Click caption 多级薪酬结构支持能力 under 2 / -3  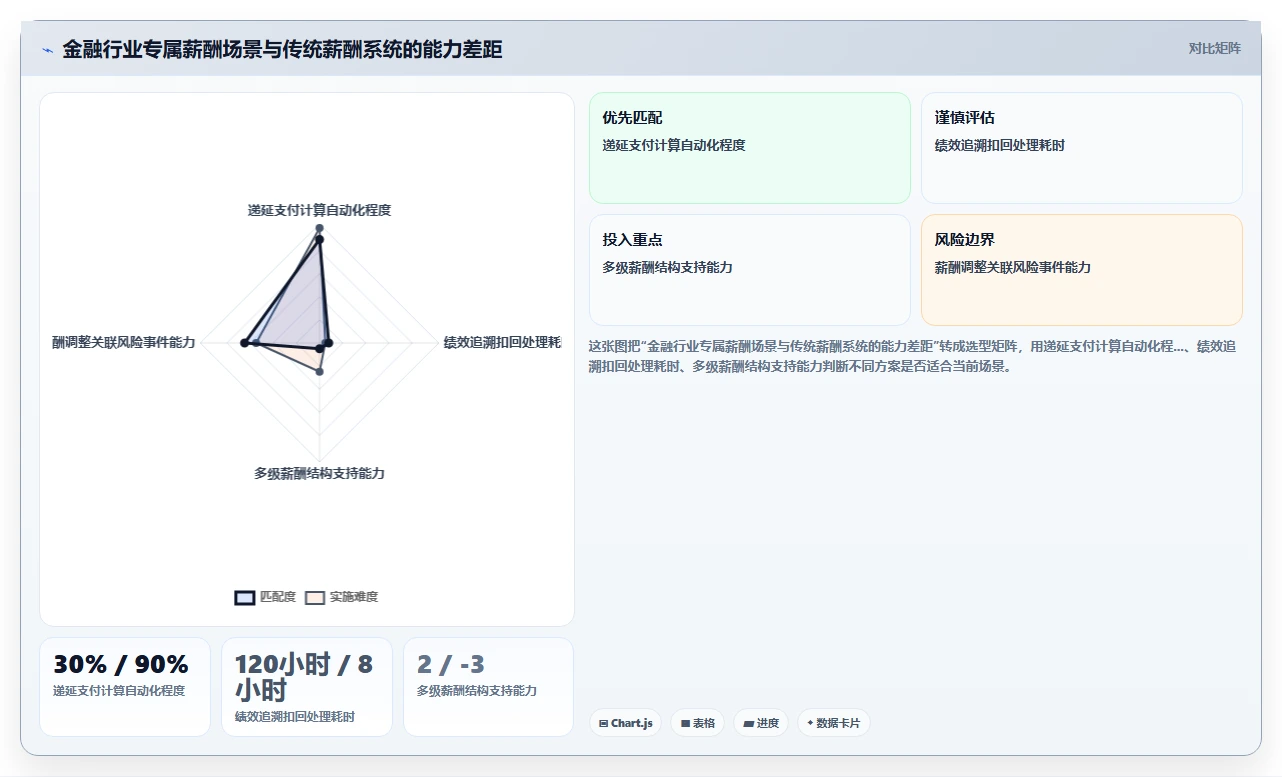tap(477, 690)
